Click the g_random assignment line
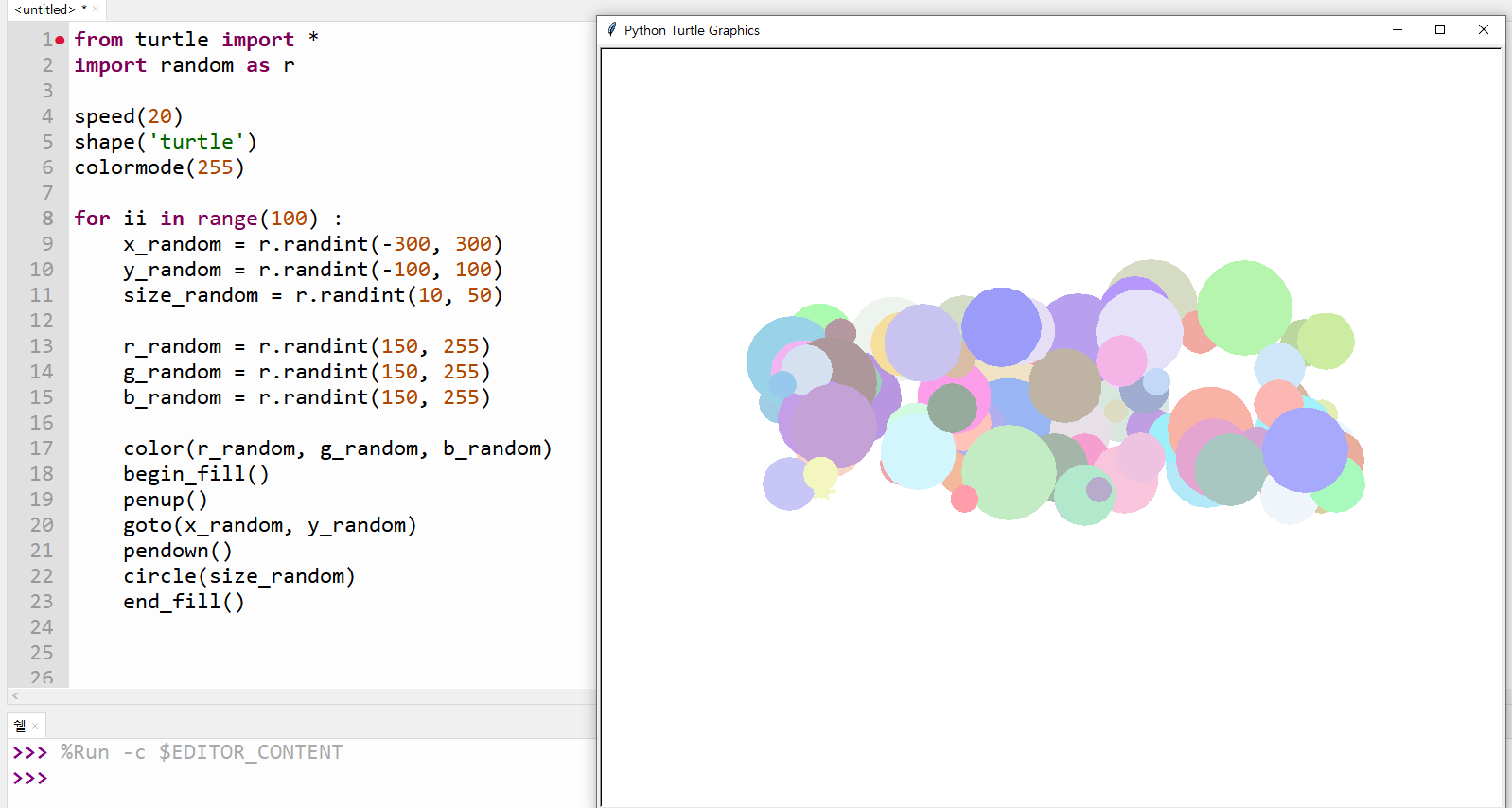The height and width of the screenshot is (808, 1512). [x=307, y=372]
